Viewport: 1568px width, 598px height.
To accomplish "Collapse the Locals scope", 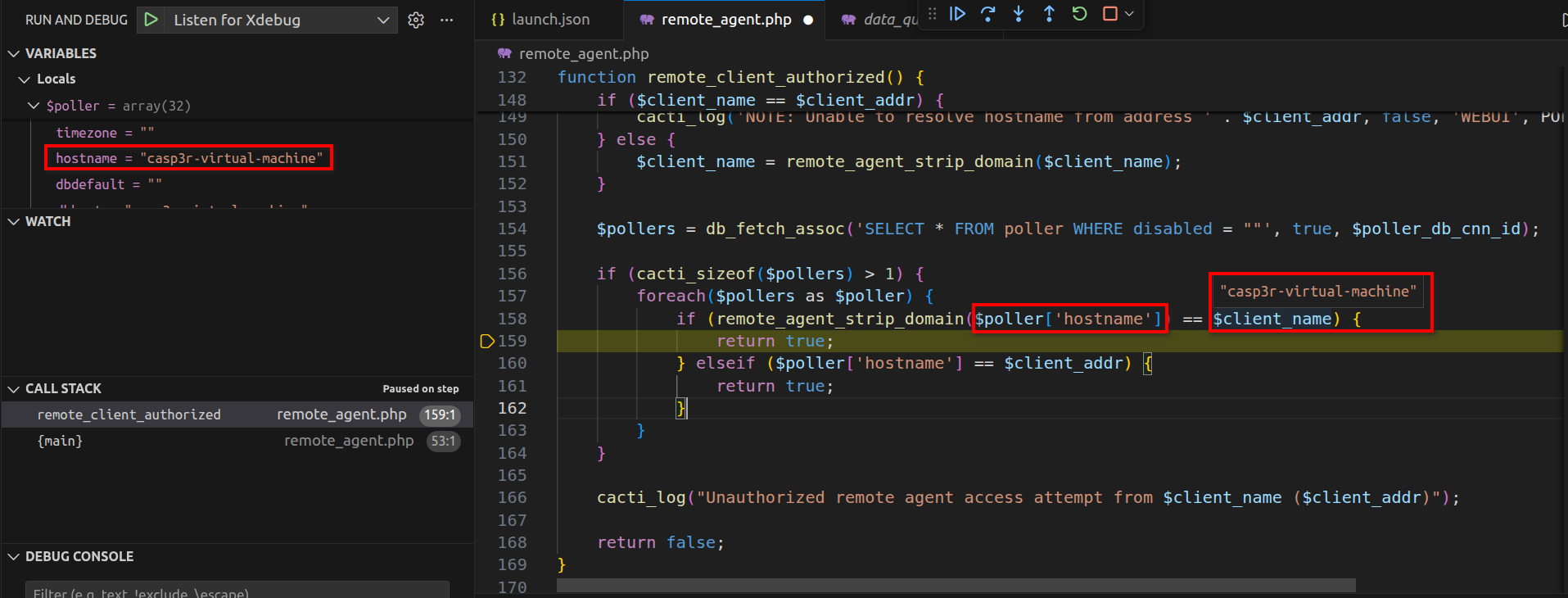I will click(25, 79).
